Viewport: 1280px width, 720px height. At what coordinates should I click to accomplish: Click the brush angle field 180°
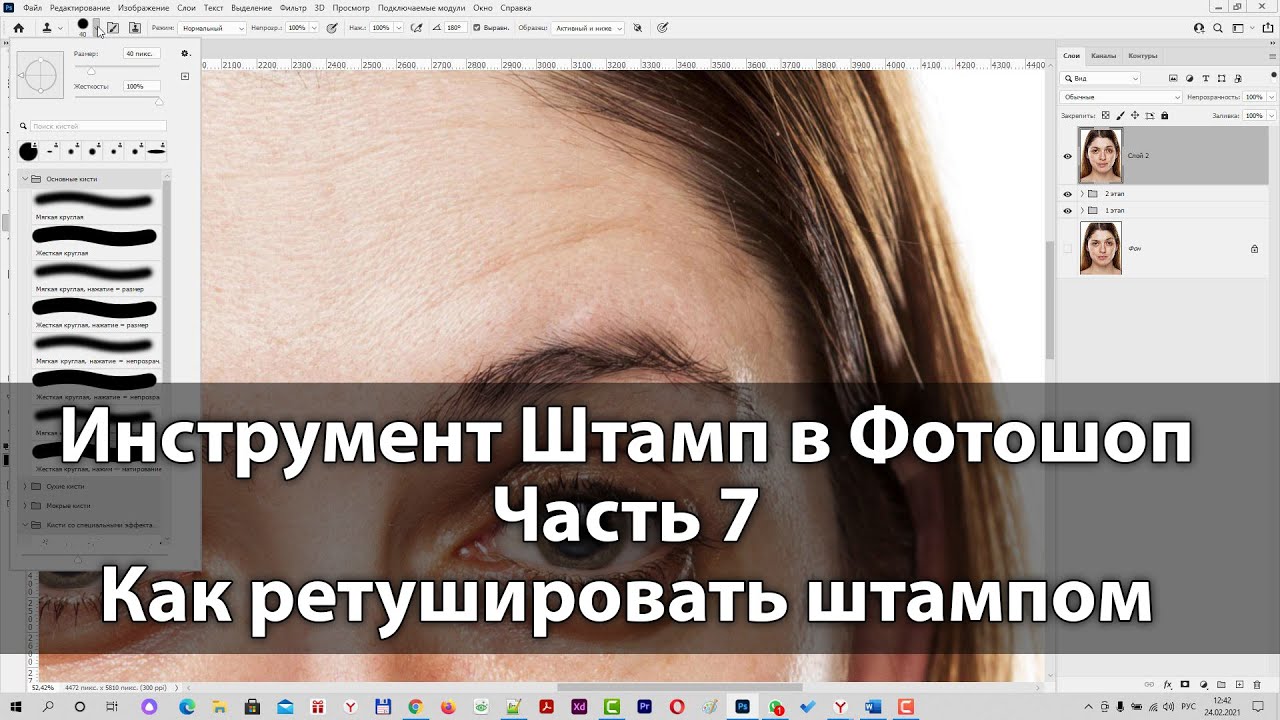[454, 28]
